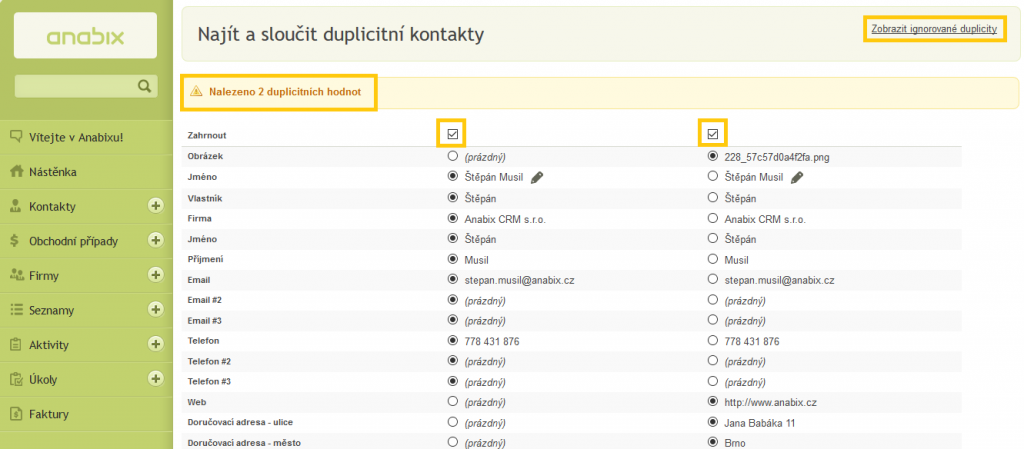This screenshot has height=449, width=1024.
Task: Select first column empty Web radio option
Action: tap(454, 401)
